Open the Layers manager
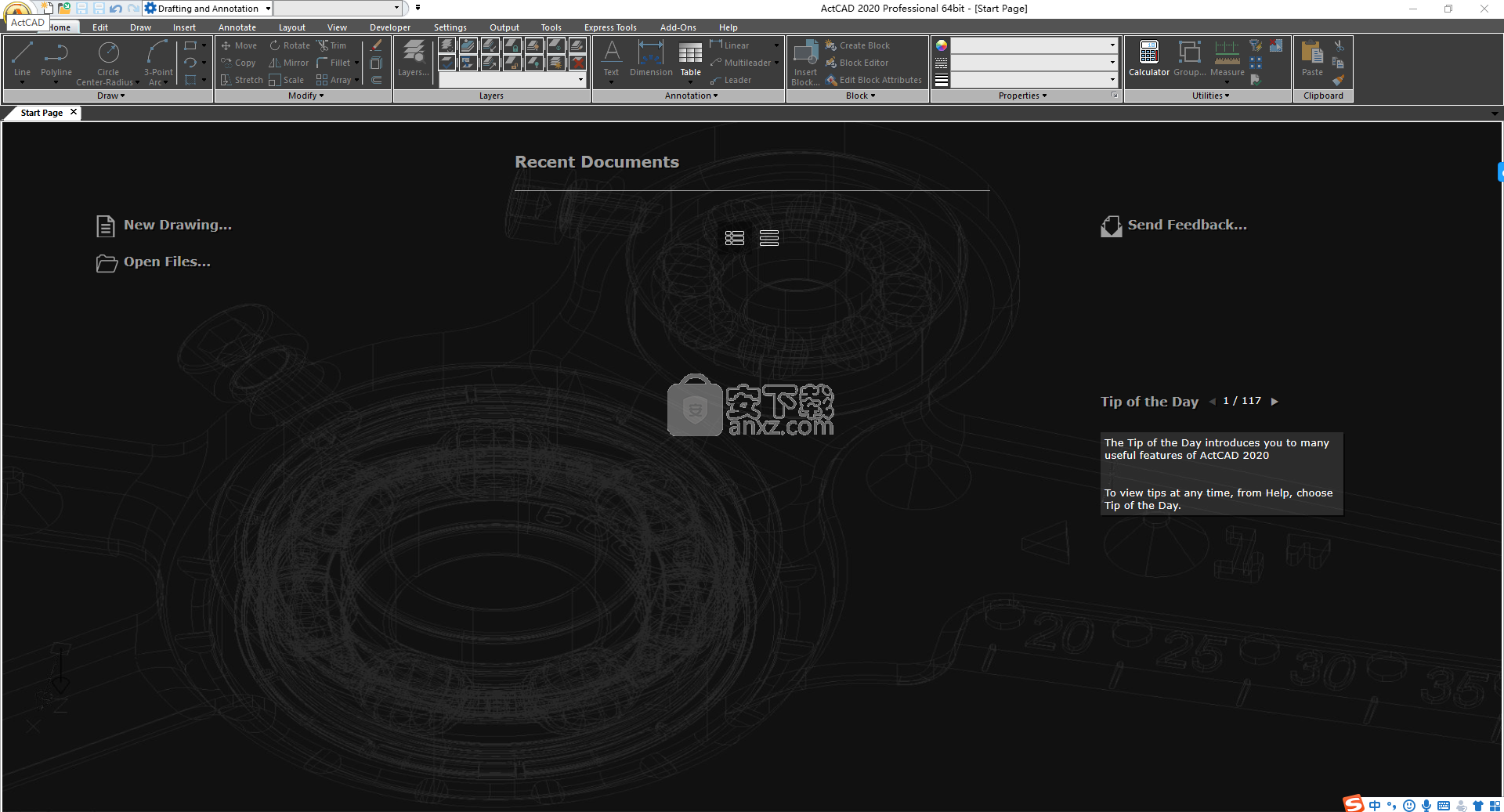 point(414,59)
